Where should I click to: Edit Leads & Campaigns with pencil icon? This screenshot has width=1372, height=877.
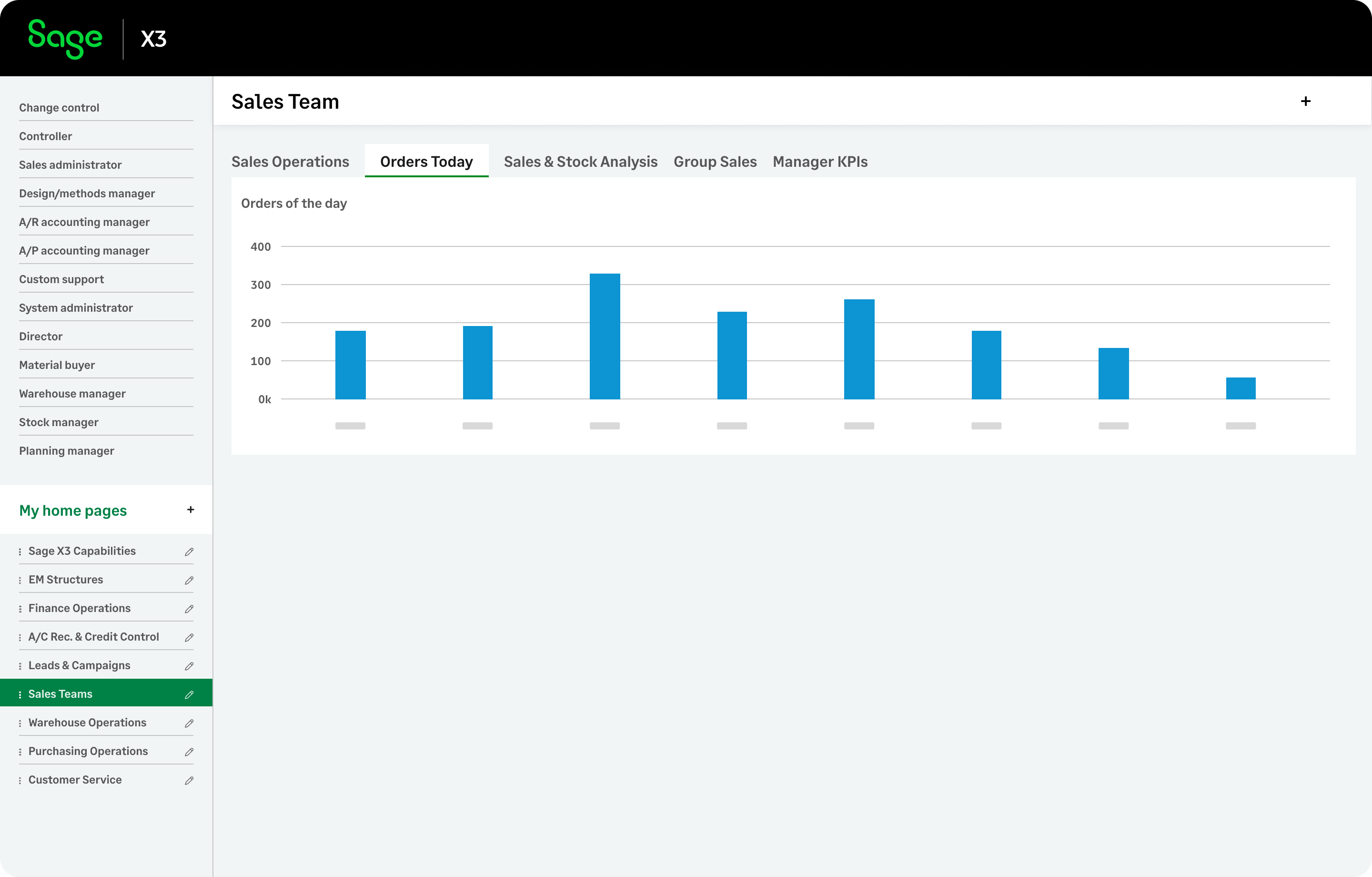[189, 665]
